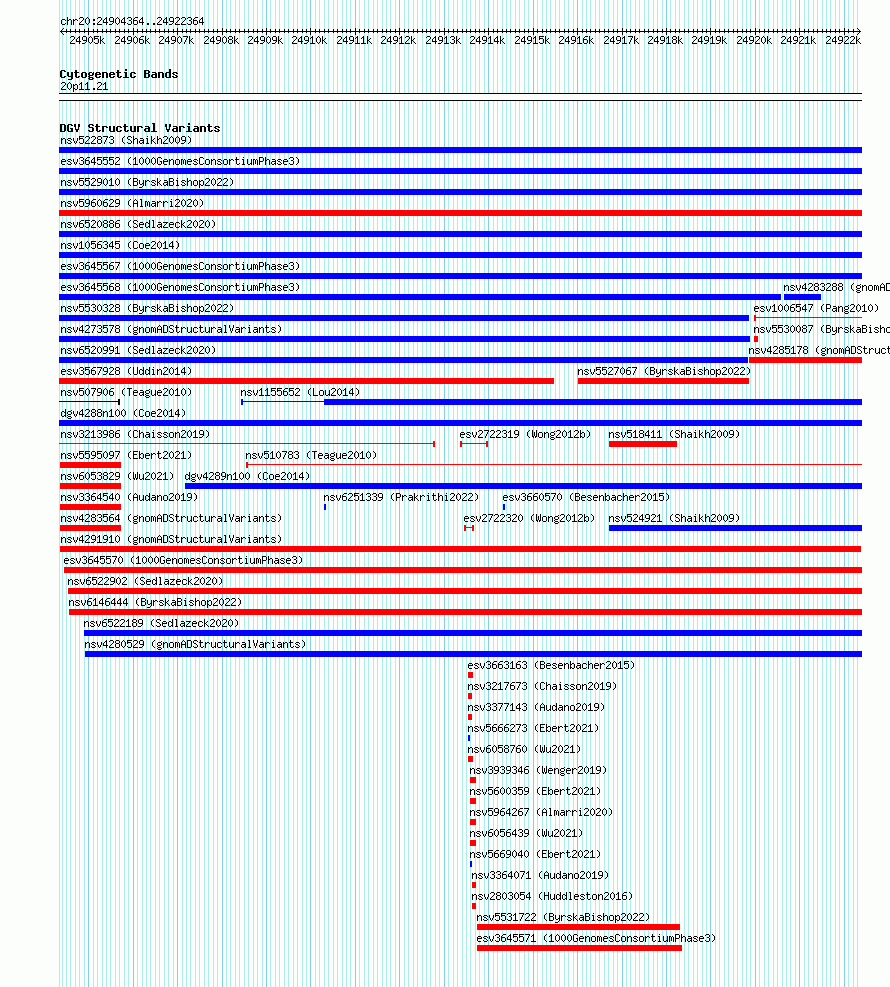Click the red nsv518411 variant bar

[x=643, y=444]
